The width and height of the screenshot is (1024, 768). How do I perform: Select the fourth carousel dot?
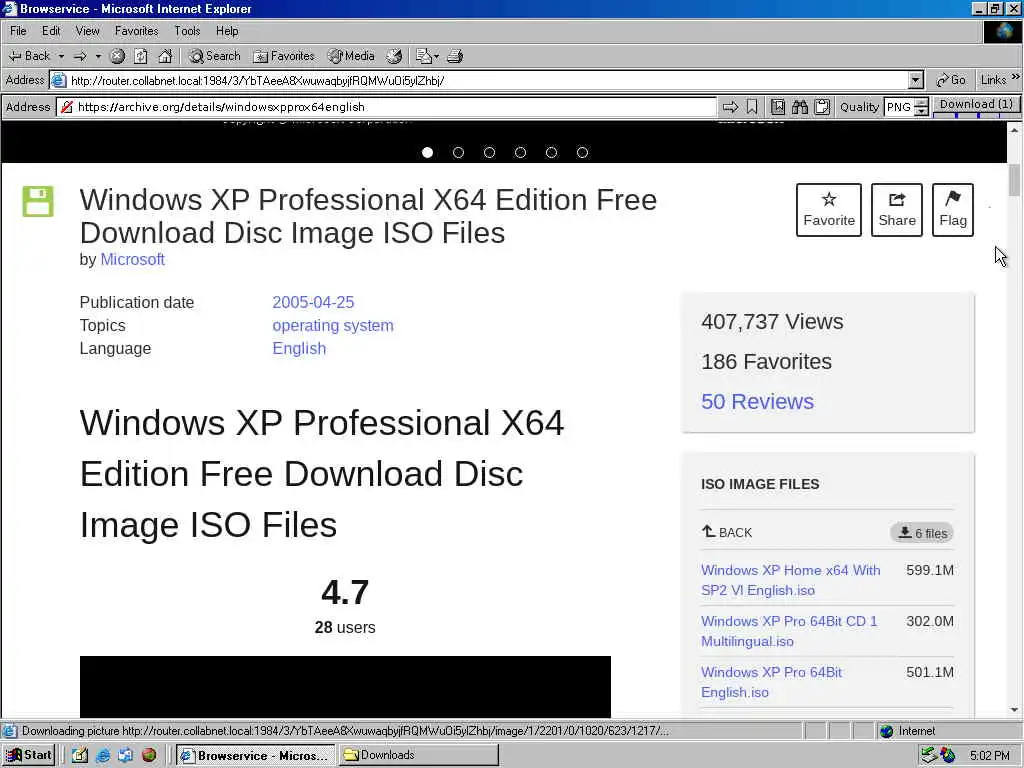[x=520, y=152]
